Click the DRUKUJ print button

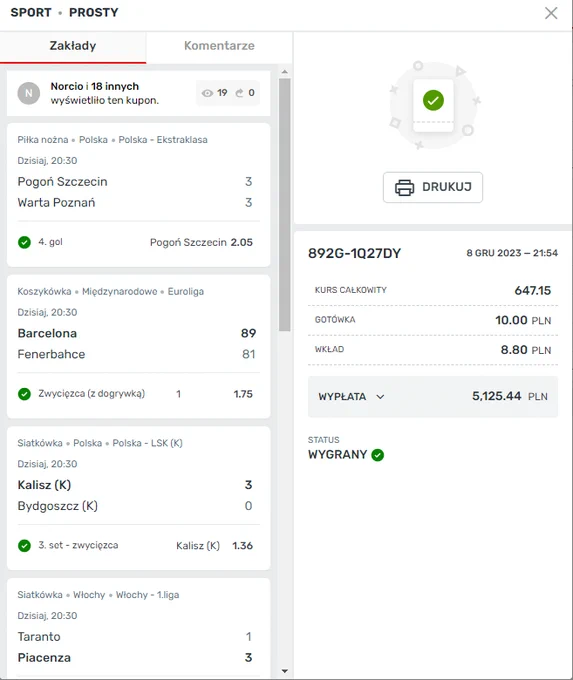tap(433, 187)
